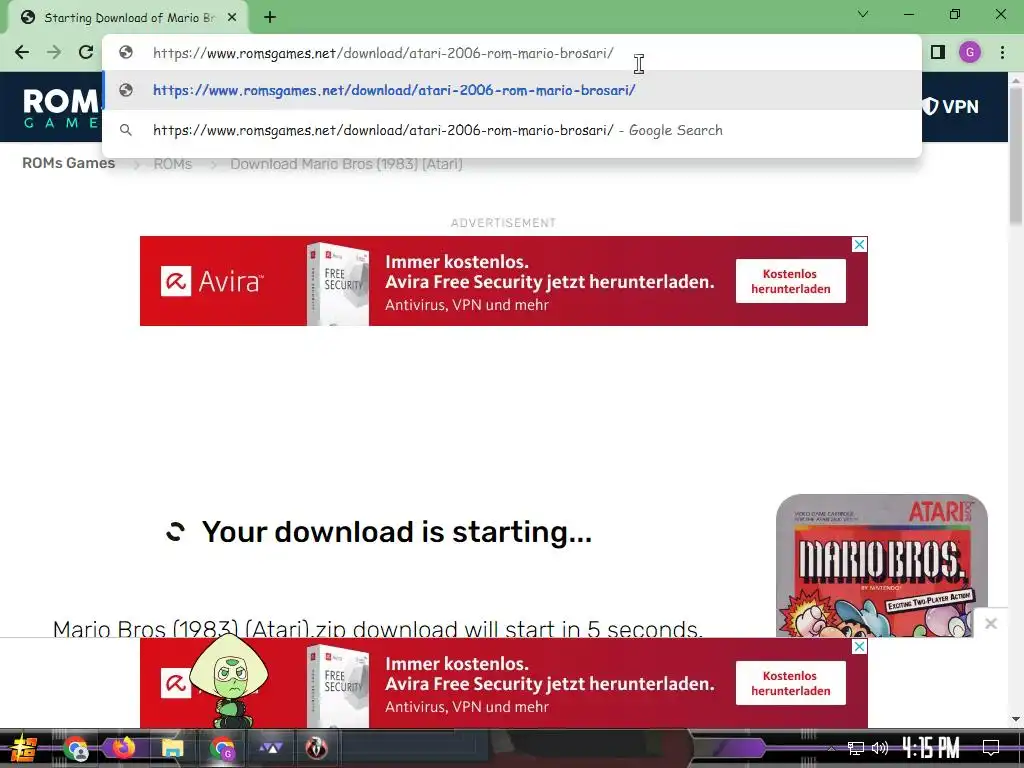
Task: Open a new browser tab
Action: point(270,18)
